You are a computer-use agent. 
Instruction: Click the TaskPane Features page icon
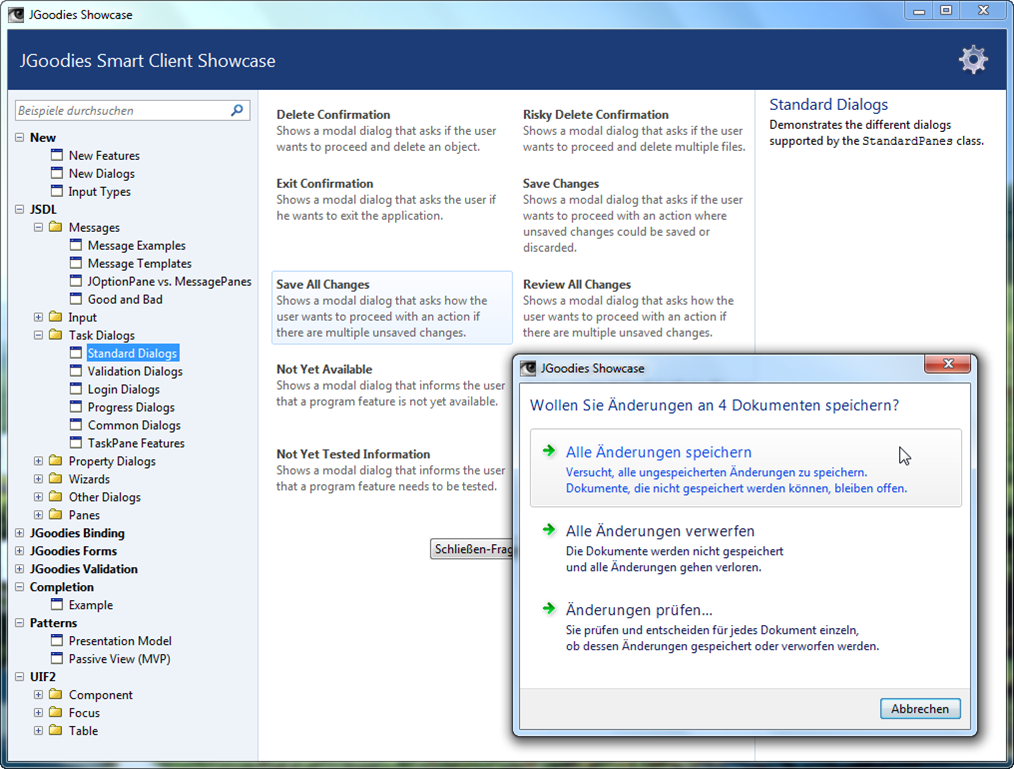click(x=76, y=443)
